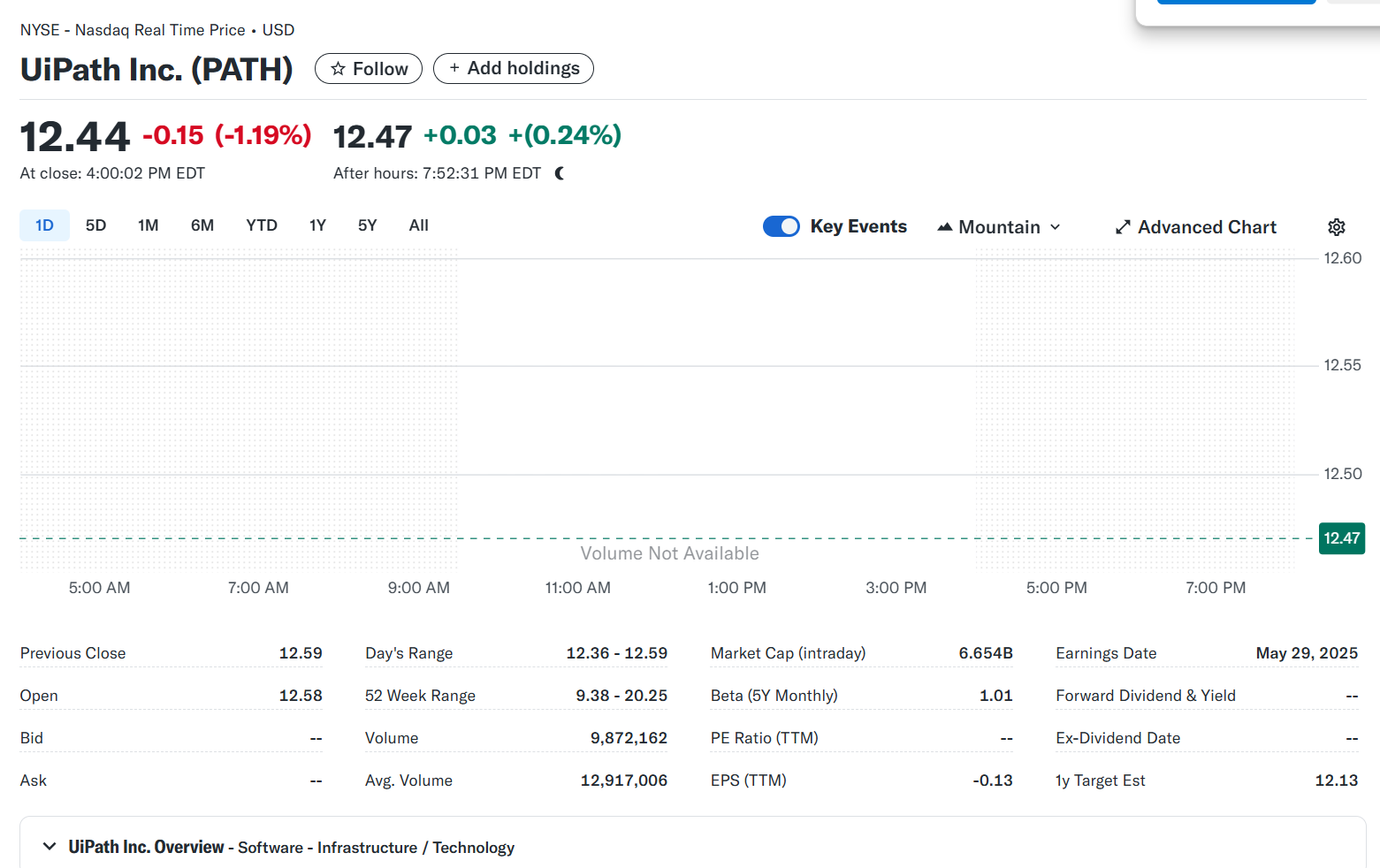Click the Ex-Dividend Date label
The height and width of the screenshot is (868, 1380).
[1117, 738]
